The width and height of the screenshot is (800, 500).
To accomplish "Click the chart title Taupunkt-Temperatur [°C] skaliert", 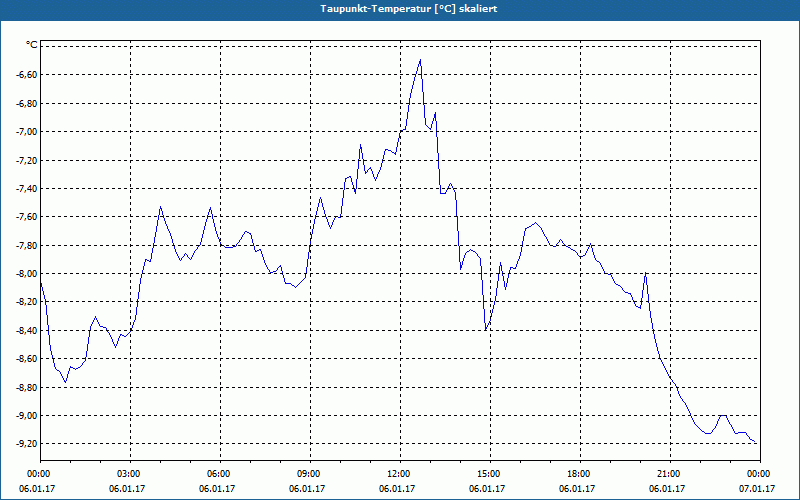I will click(409, 9).
